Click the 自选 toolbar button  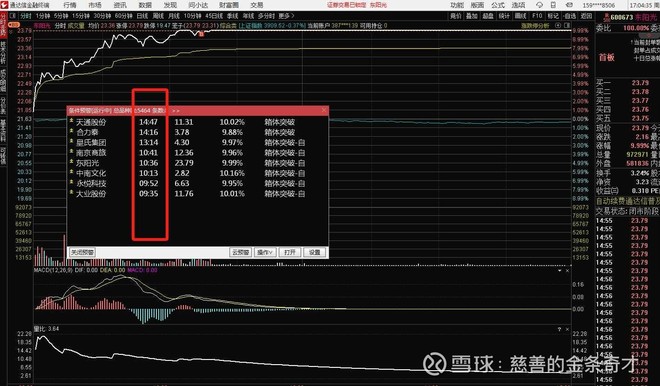pos(569,16)
